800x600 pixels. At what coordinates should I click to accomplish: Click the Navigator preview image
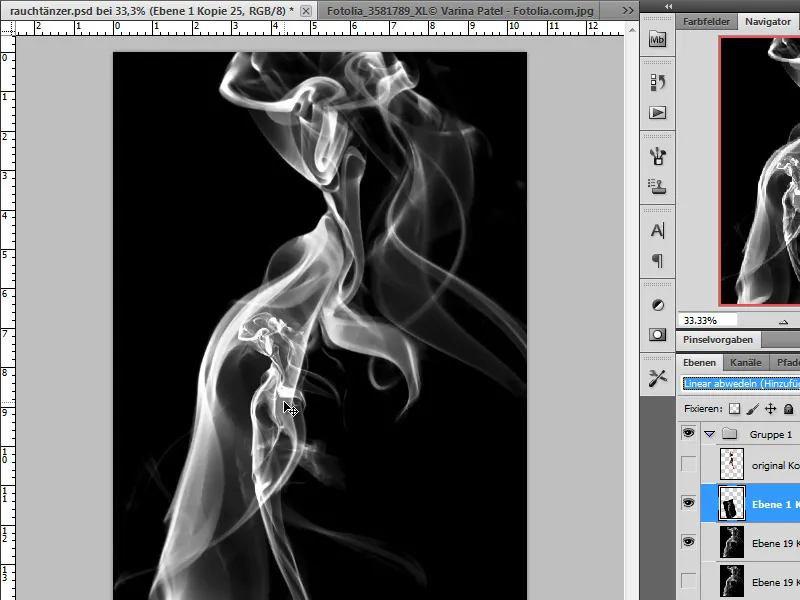coord(760,171)
